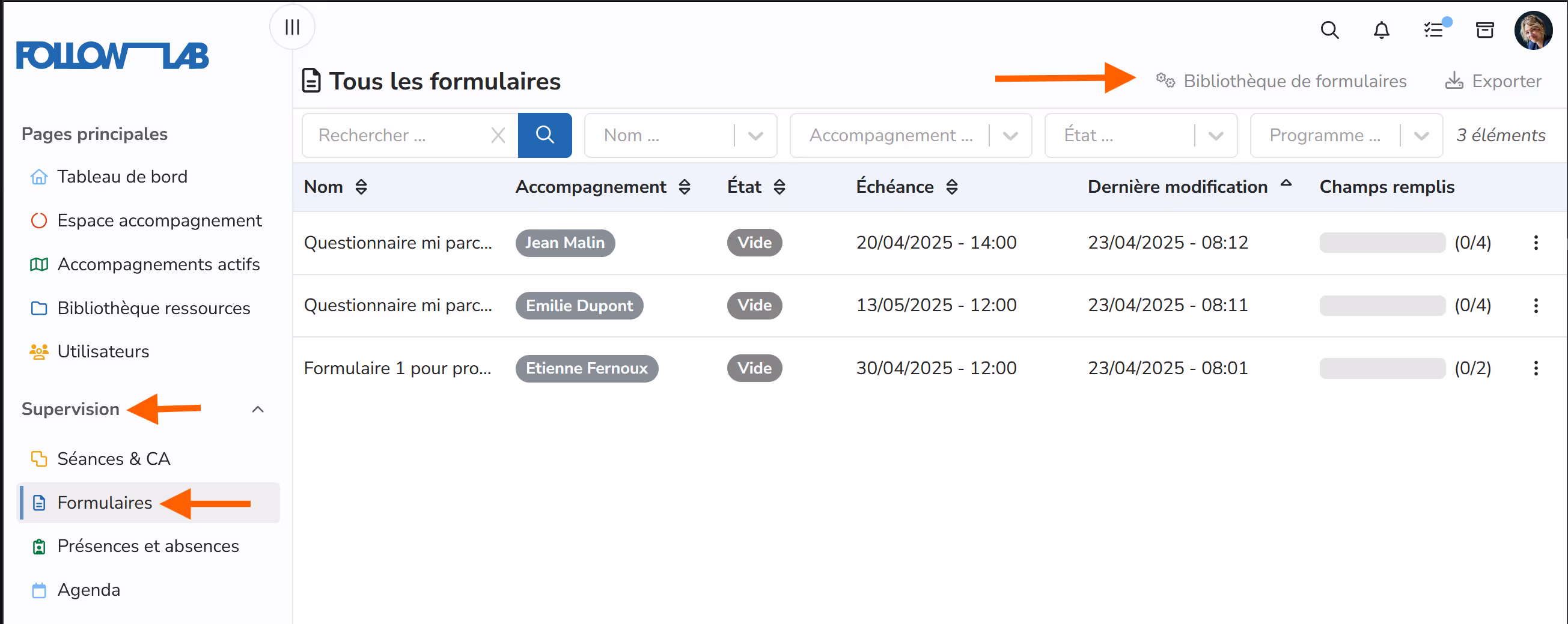
Task: Clear the Rechercher search field
Action: (x=498, y=135)
